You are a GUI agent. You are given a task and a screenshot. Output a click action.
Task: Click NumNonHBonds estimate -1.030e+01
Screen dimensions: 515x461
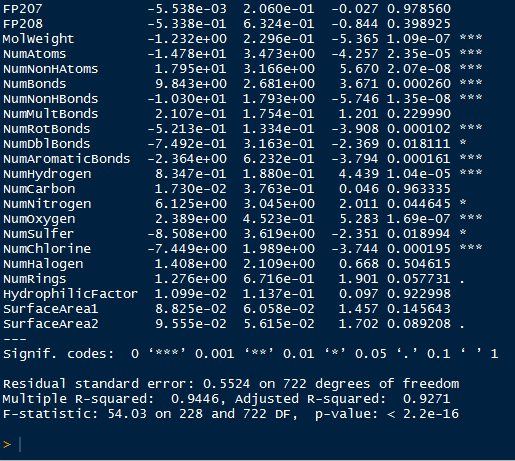coord(187,99)
